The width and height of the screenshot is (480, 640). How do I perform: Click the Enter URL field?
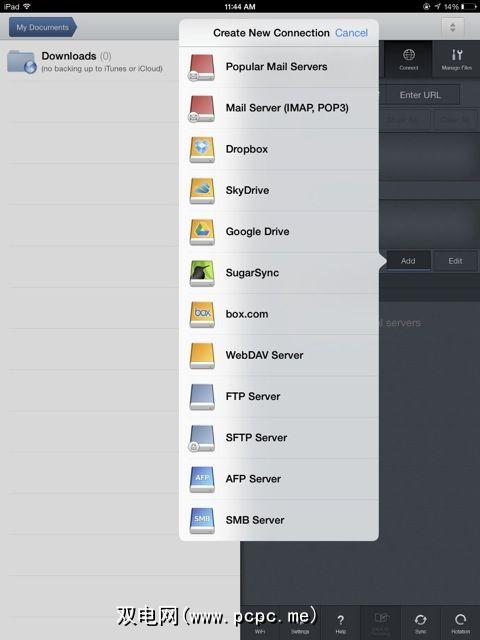pos(420,95)
